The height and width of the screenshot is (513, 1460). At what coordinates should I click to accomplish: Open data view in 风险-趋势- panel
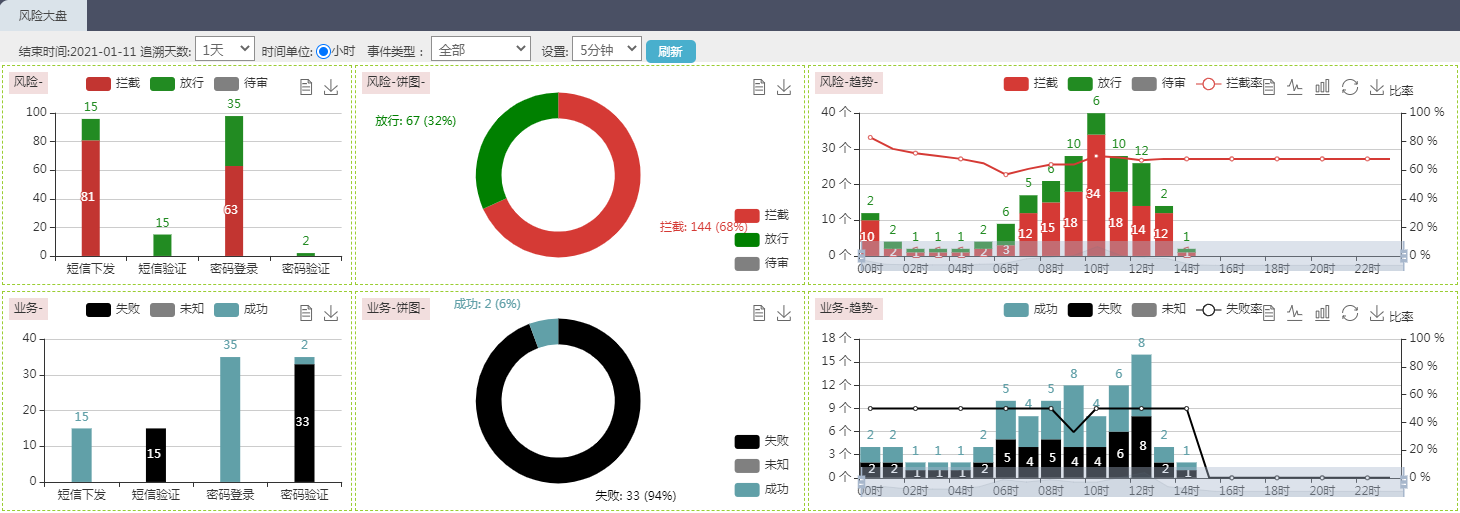point(1269,87)
